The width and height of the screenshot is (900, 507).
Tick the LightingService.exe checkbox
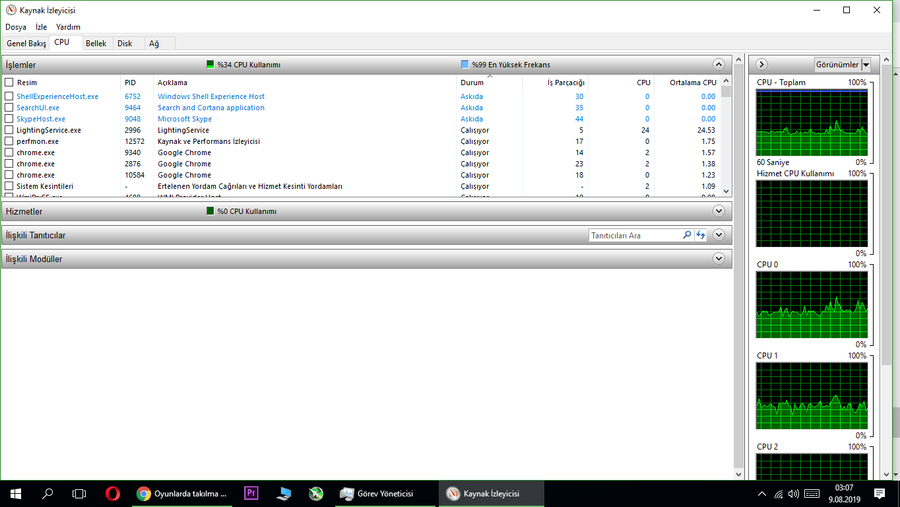pos(9,130)
